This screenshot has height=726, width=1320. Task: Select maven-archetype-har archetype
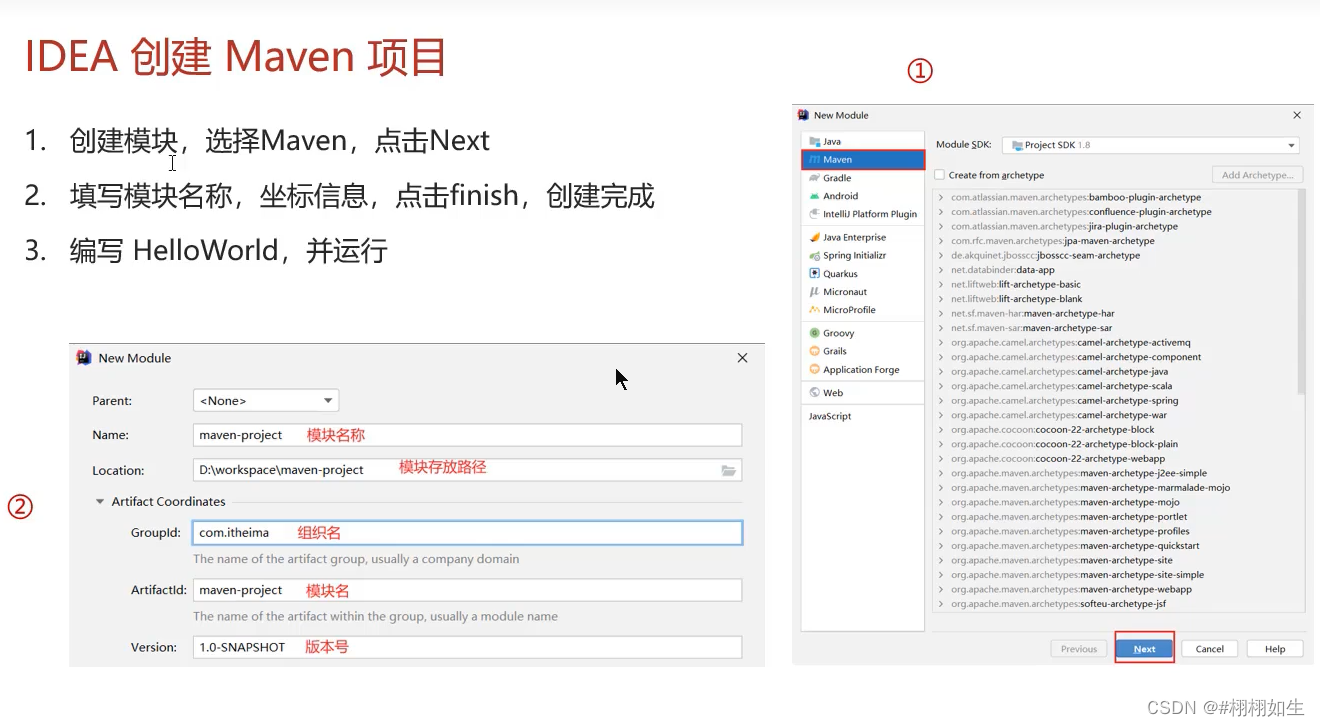click(1032, 313)
